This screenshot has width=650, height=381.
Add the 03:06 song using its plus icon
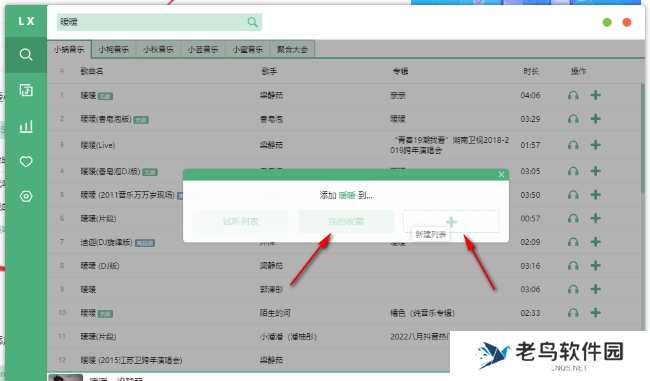[x=596, y=289]
